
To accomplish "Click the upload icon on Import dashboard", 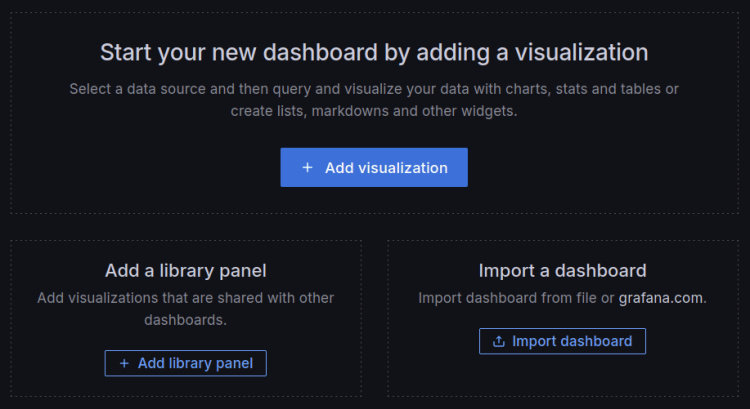I will pyautogui.click(x=498, y=342).
